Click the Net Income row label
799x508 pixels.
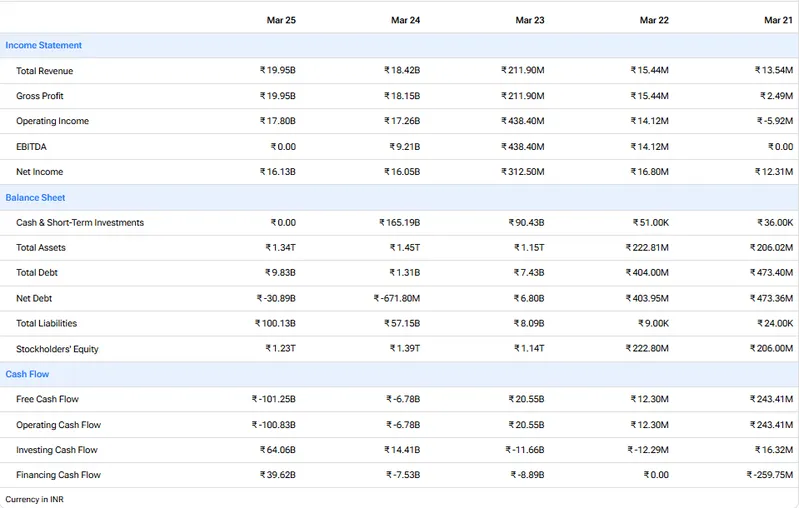[x=39, y=172]
